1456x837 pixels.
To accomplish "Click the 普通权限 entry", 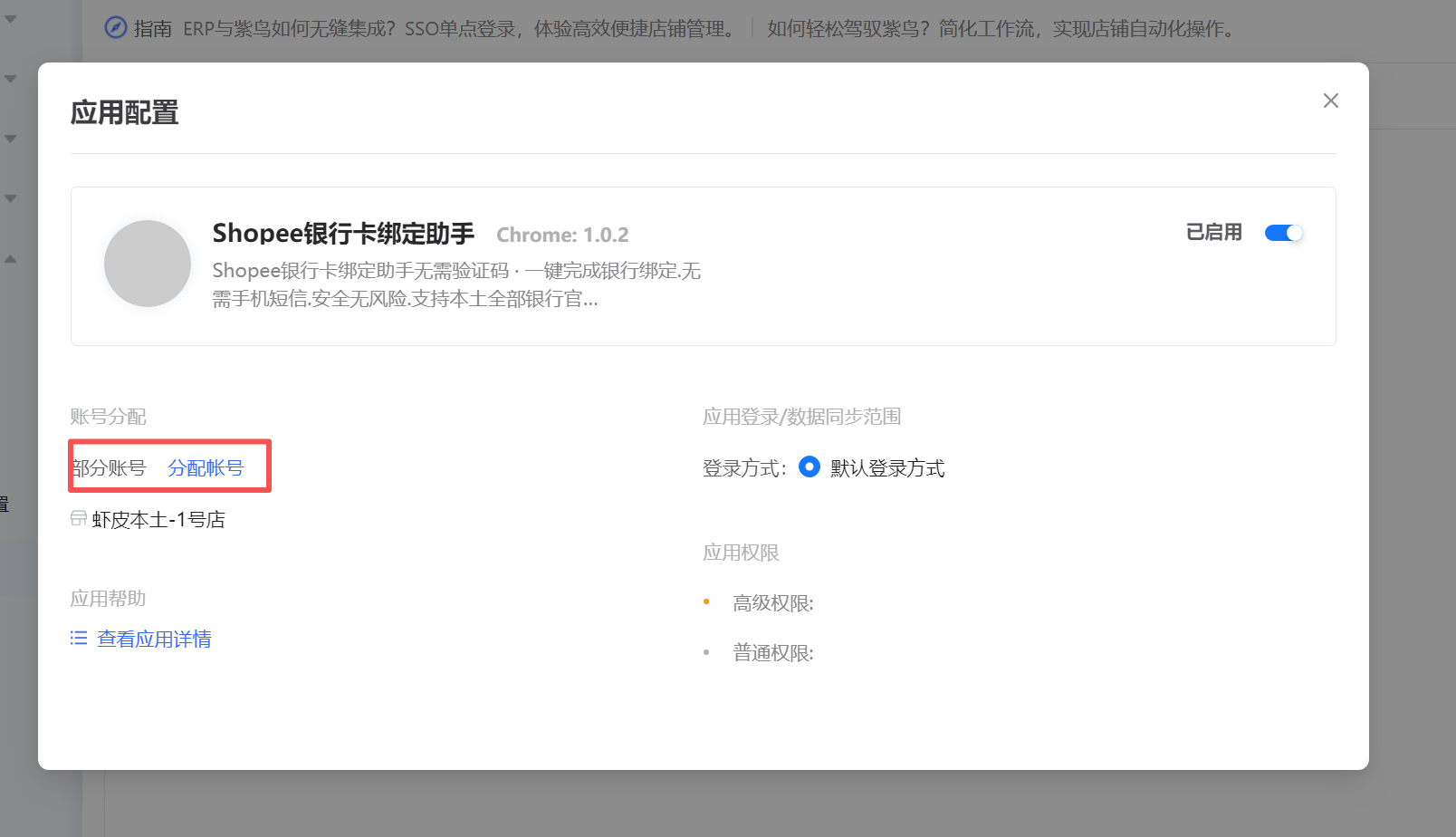I will tap(773, 653).
